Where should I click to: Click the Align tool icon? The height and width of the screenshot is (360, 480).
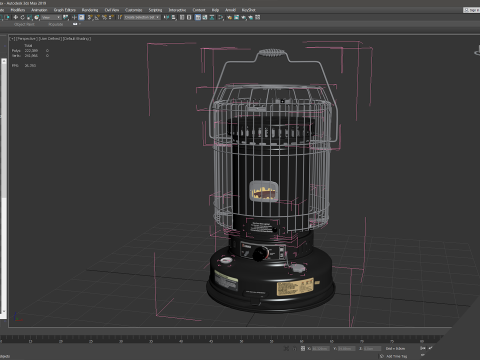pyautogui.click(x=174, y=17)
